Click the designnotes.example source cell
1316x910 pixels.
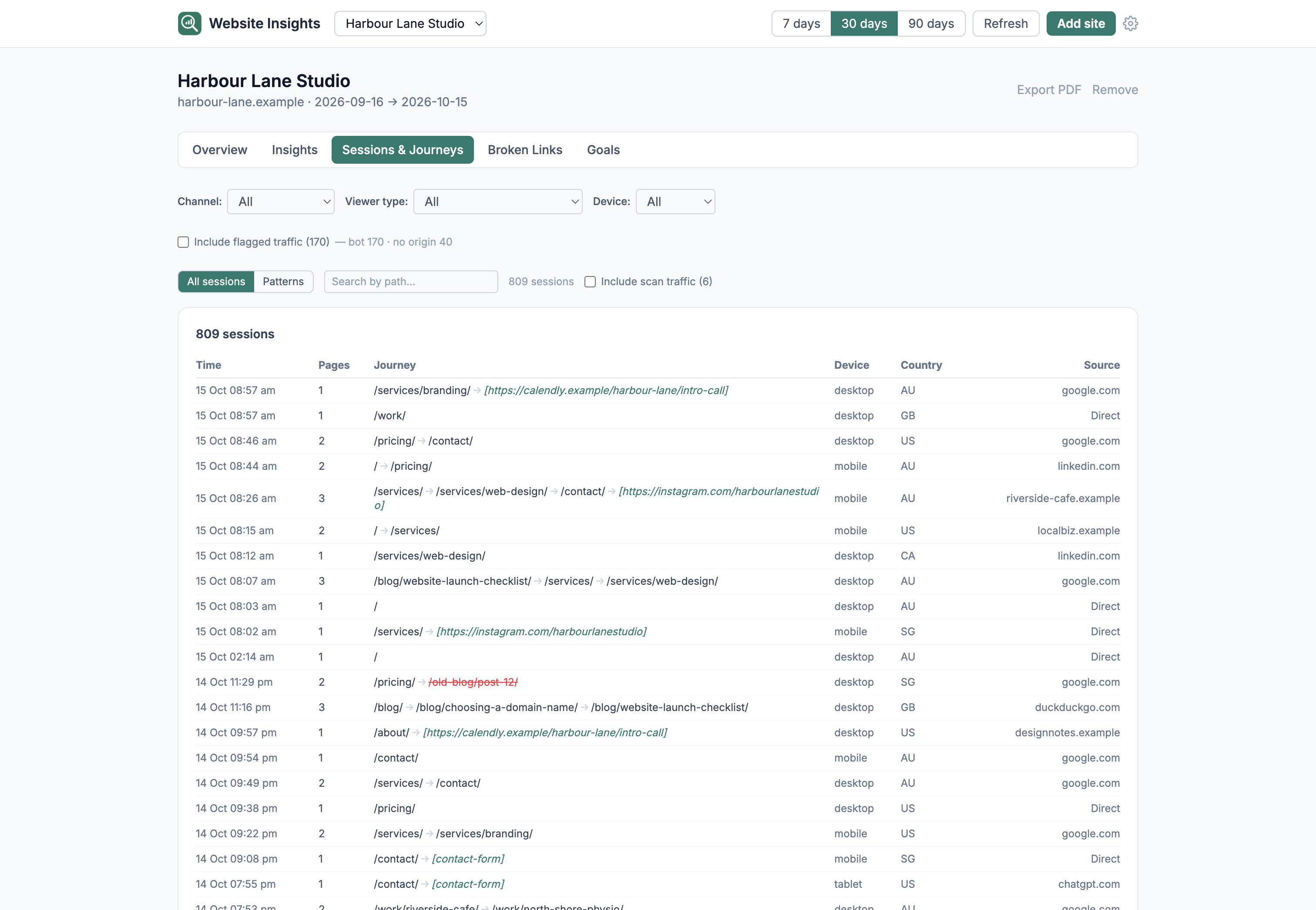1067,732
